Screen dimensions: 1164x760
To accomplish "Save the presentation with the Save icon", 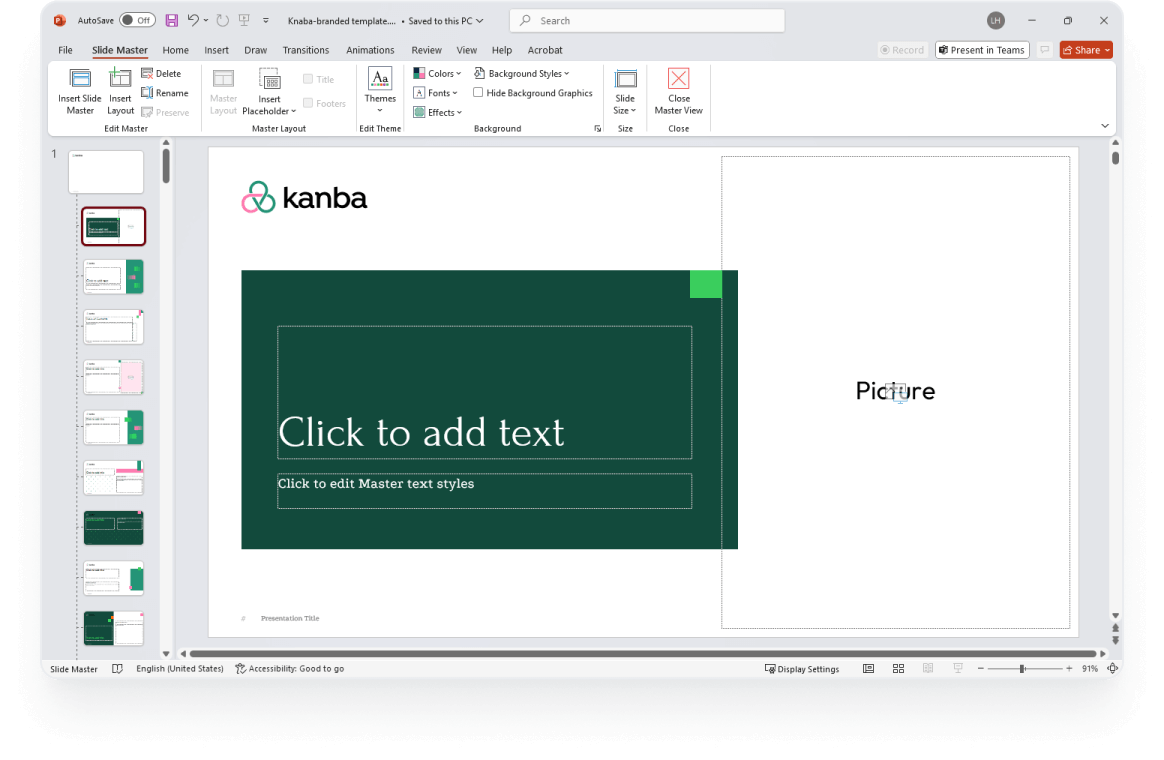I will [171, 21].
